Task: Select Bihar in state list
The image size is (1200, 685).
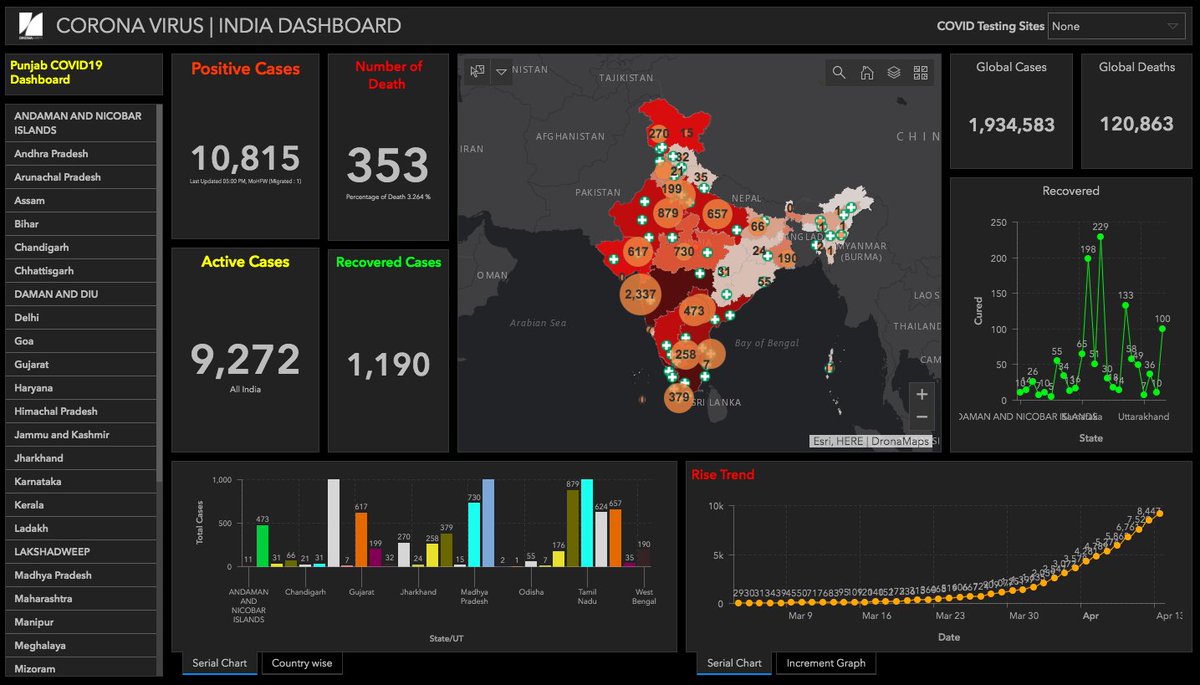Action: click(x=80, y=224)
